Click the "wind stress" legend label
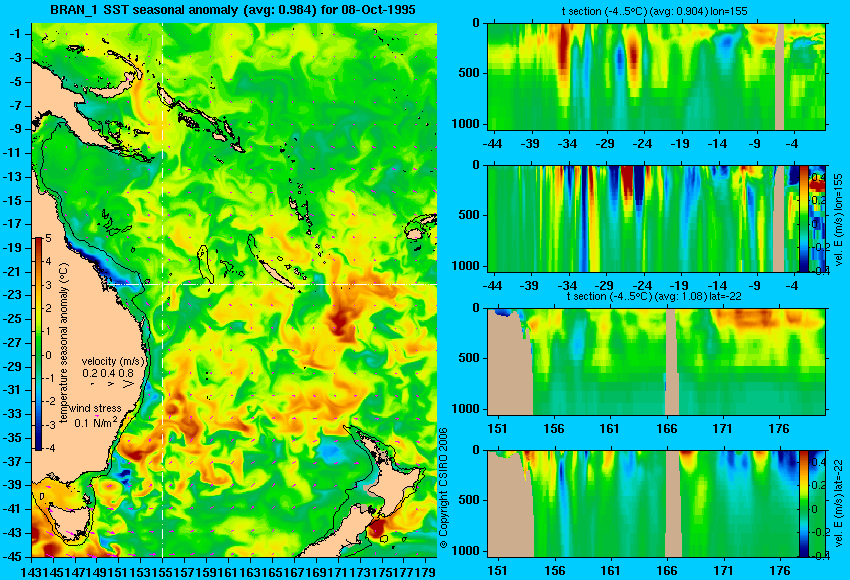Viewport: 850px width, 580px height. [96, 408]
